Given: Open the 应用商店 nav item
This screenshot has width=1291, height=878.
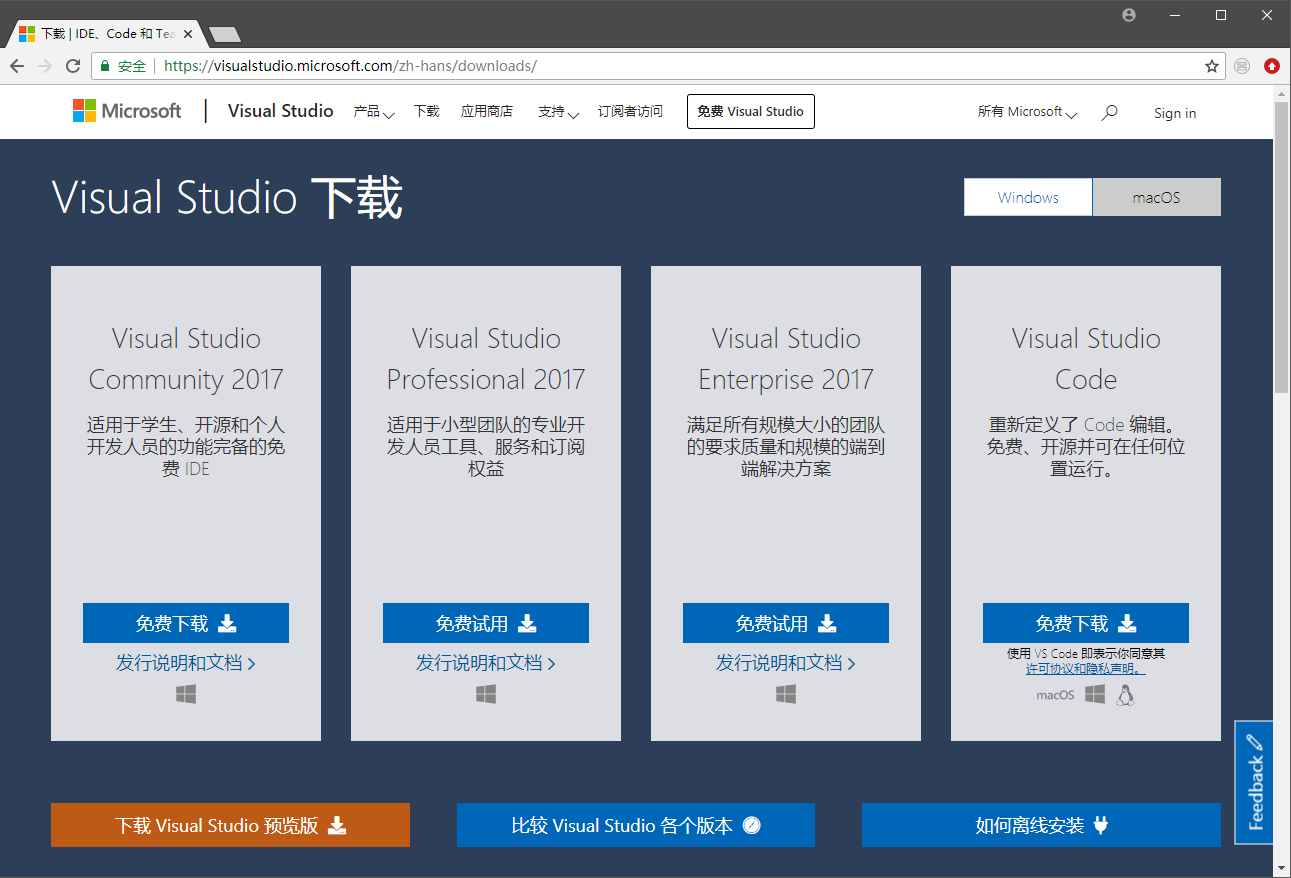Looking at the screenshot, I should pos(487,112).
